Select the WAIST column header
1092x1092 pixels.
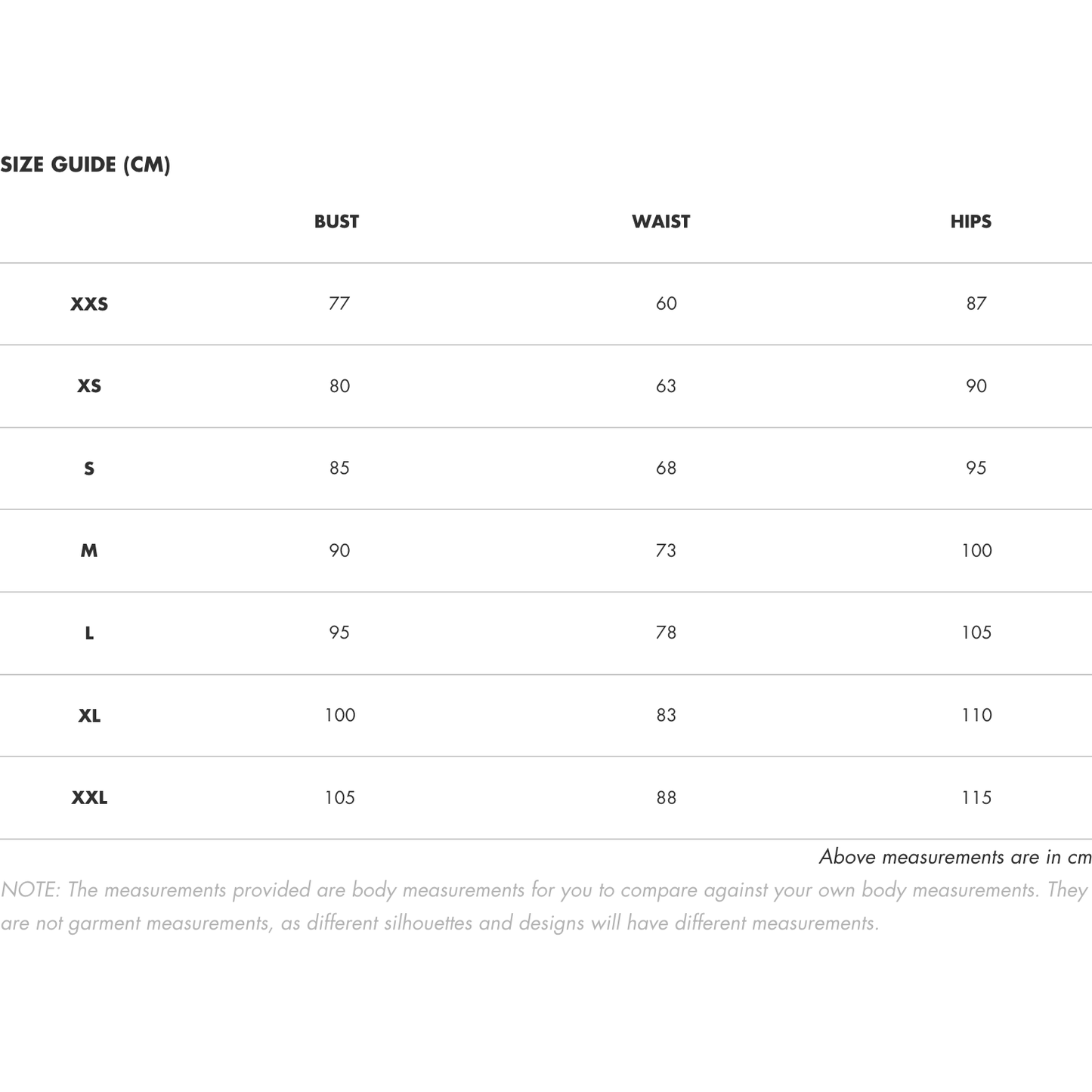pos(660,221)
